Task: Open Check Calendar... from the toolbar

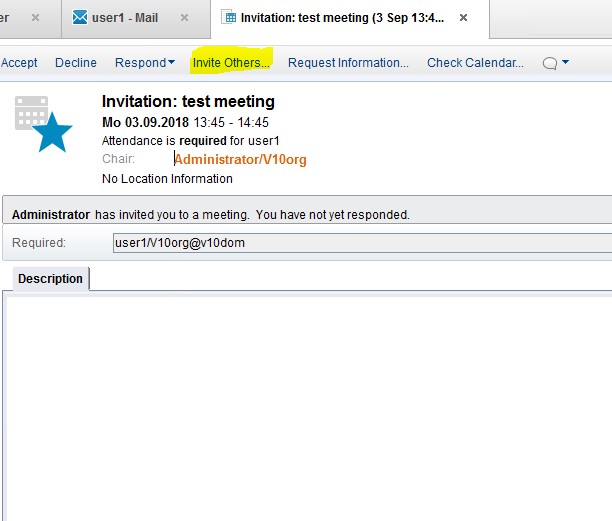Action: point(475,63)
